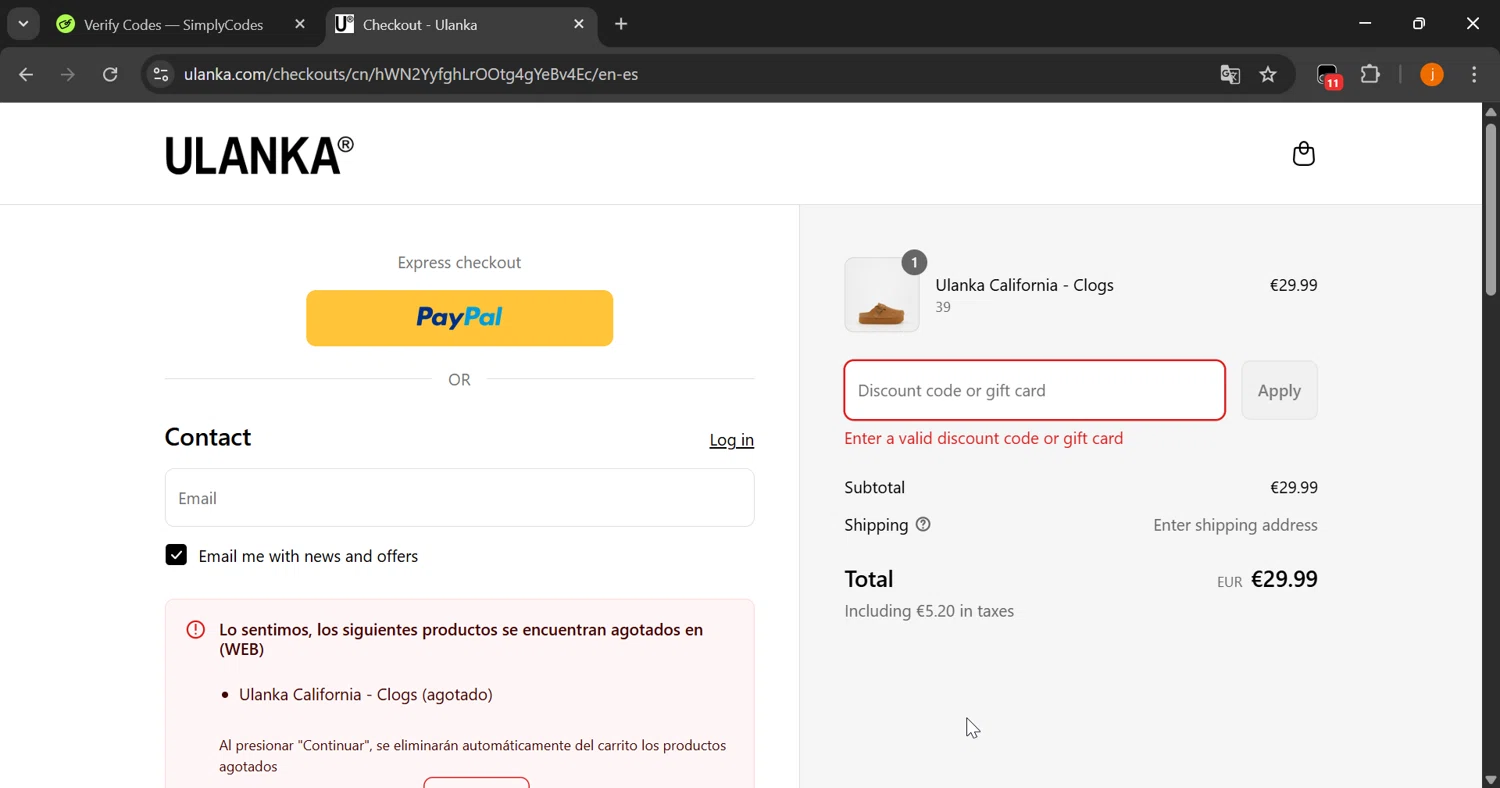Open the shipping help question mark icon
The height and width of the screenshot is (788, 1500).
tap(923, 525)
